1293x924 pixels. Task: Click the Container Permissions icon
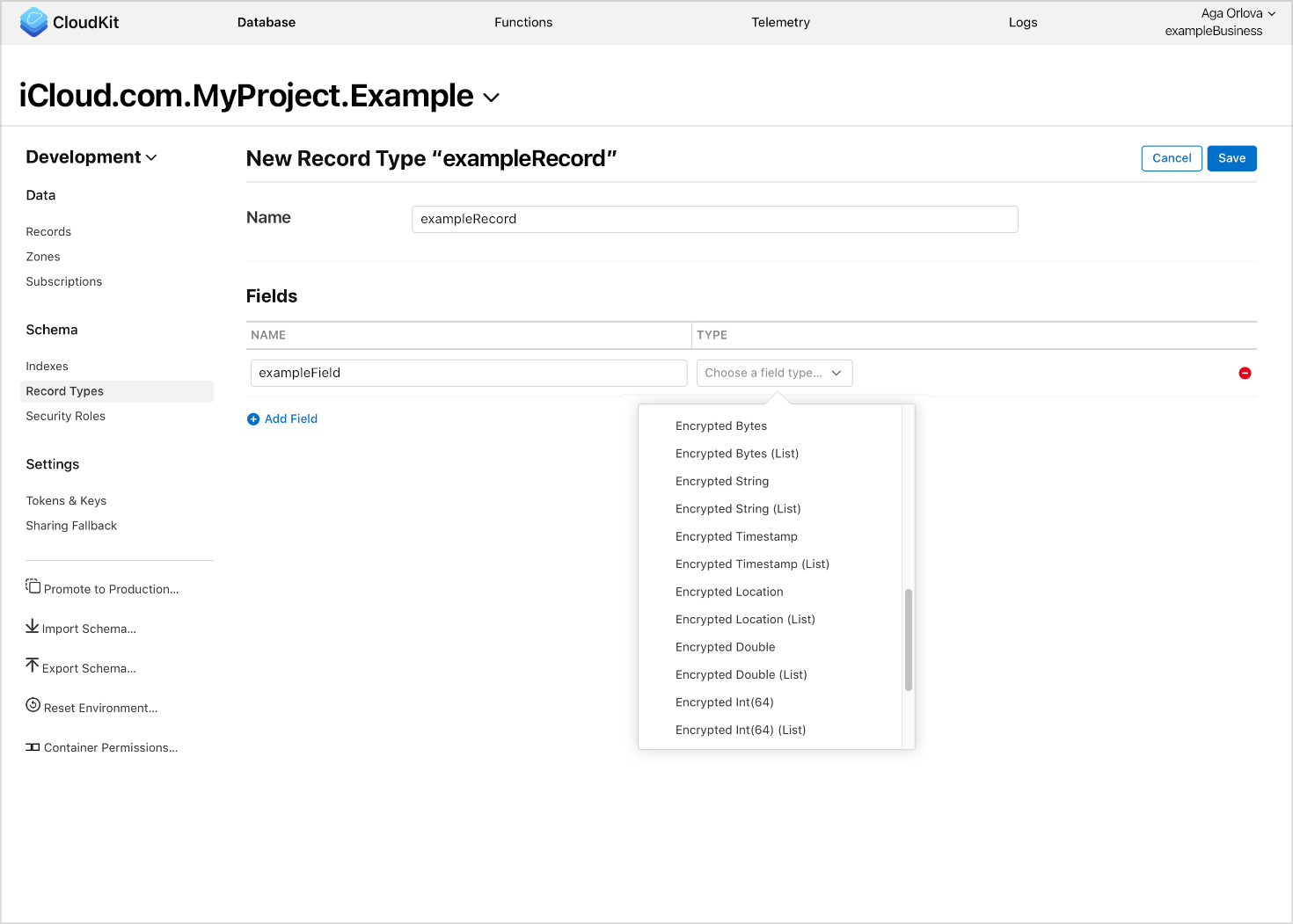tap(33, 747)
